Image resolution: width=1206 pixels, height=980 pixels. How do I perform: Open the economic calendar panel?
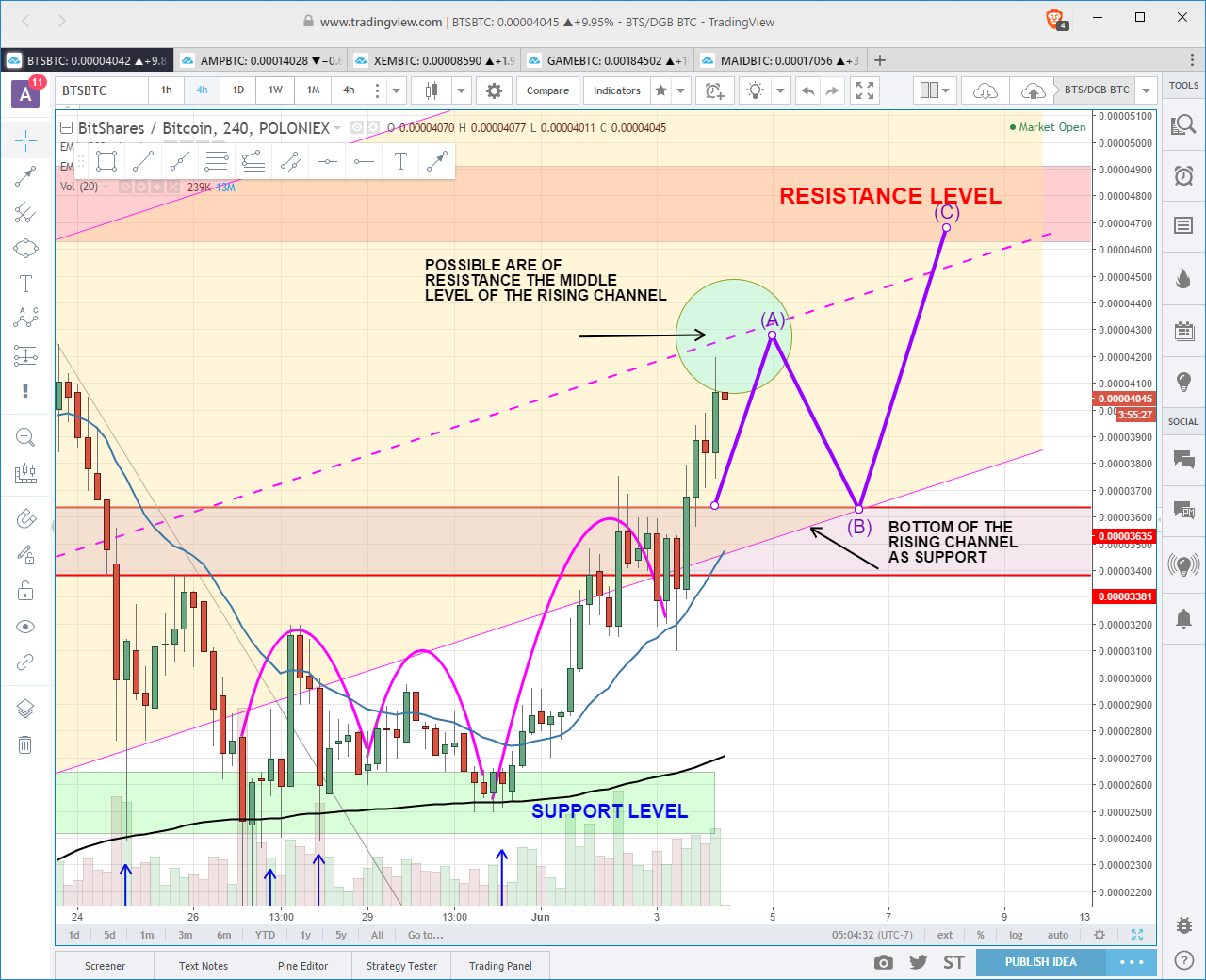(1183, 330)
